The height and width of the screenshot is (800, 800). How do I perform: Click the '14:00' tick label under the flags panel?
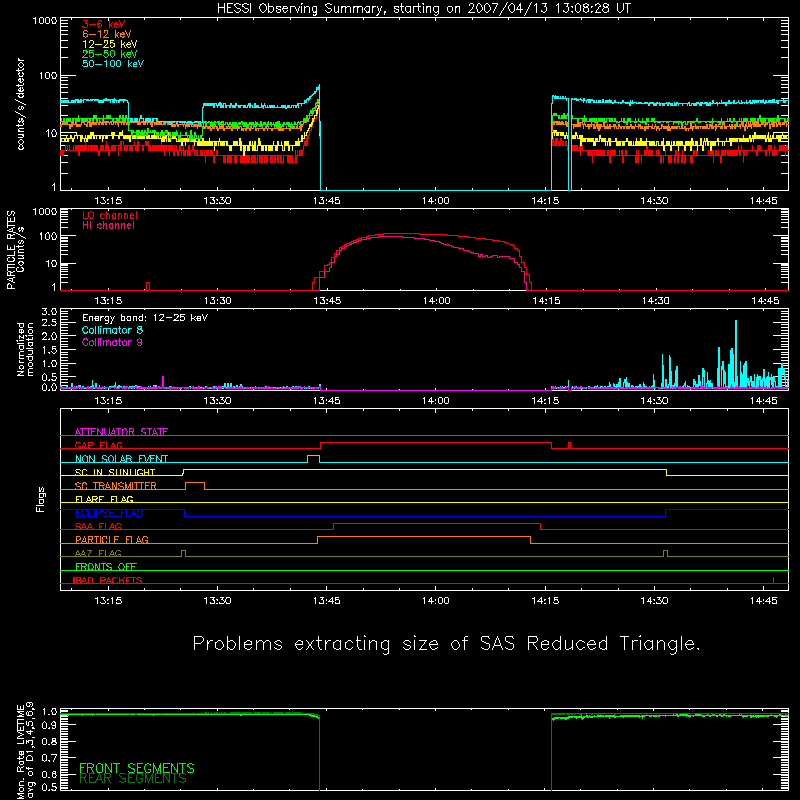pyautogui.click(x=436, y=601)
